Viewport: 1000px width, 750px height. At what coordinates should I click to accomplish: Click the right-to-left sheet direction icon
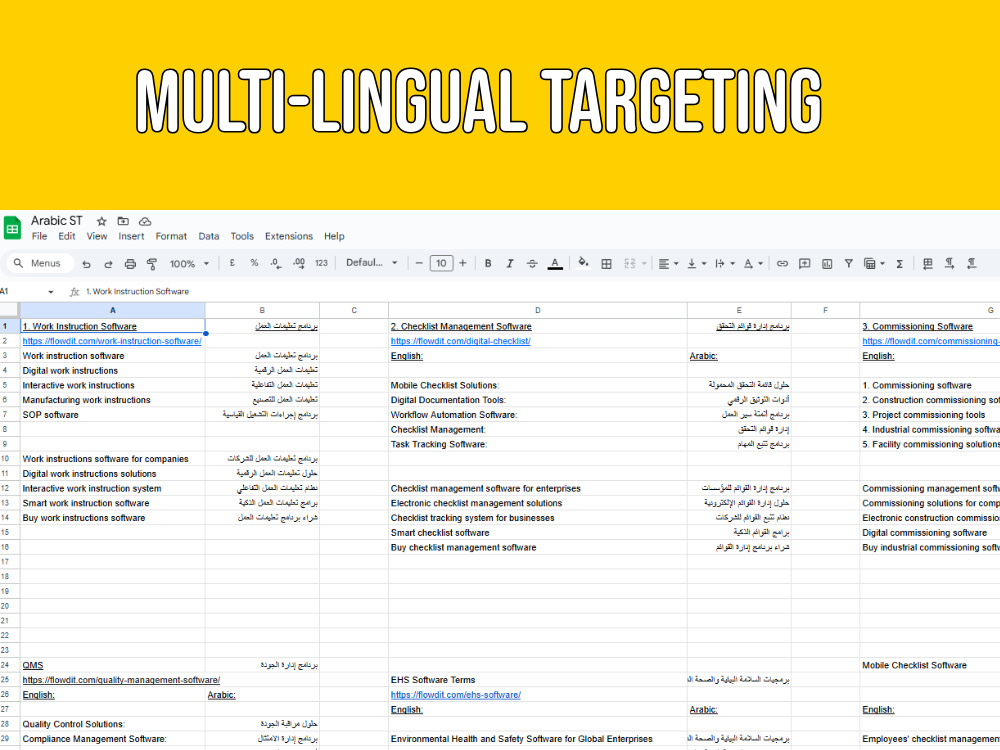coord(928,263)
